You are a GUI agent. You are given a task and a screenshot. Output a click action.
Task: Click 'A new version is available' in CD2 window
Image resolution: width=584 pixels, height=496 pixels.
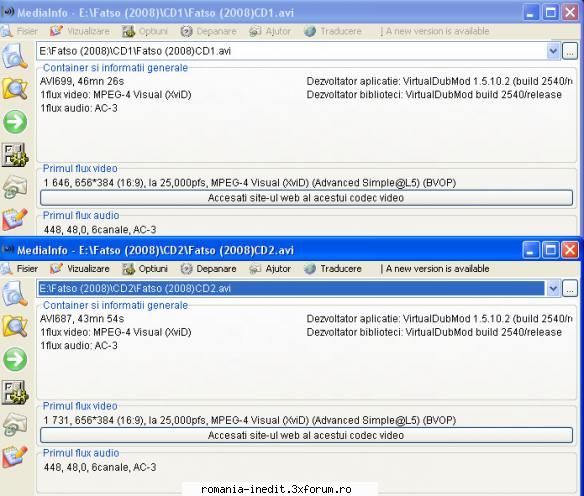(x=437, y=268)
